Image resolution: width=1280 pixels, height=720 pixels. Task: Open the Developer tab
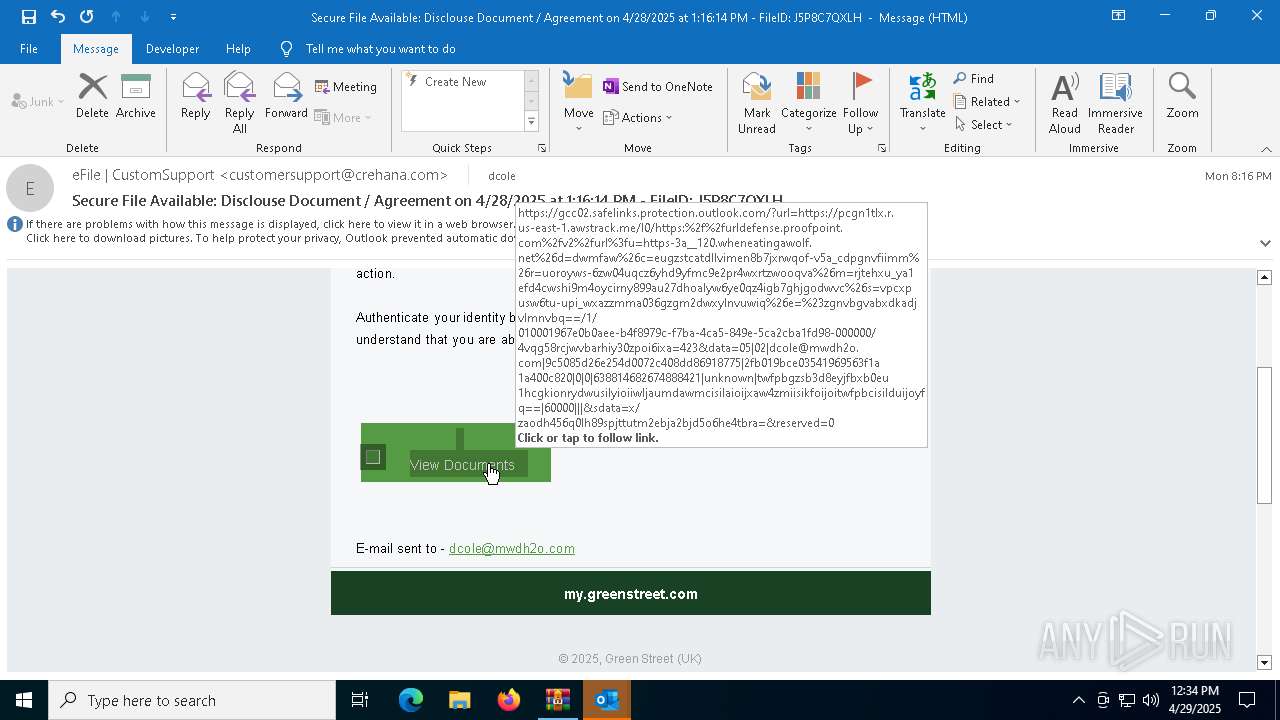[172, 48]
